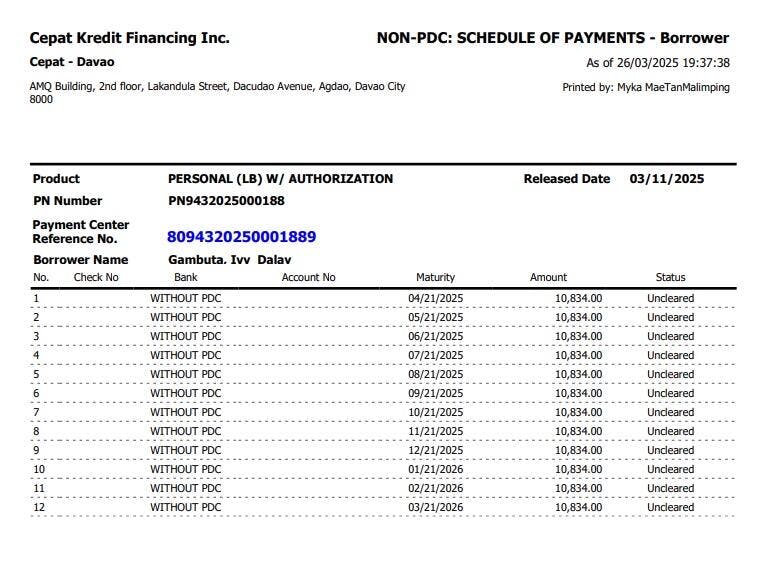
Task: Click the blue reference number 8094320250001889
Action: (x=241, y=237)
